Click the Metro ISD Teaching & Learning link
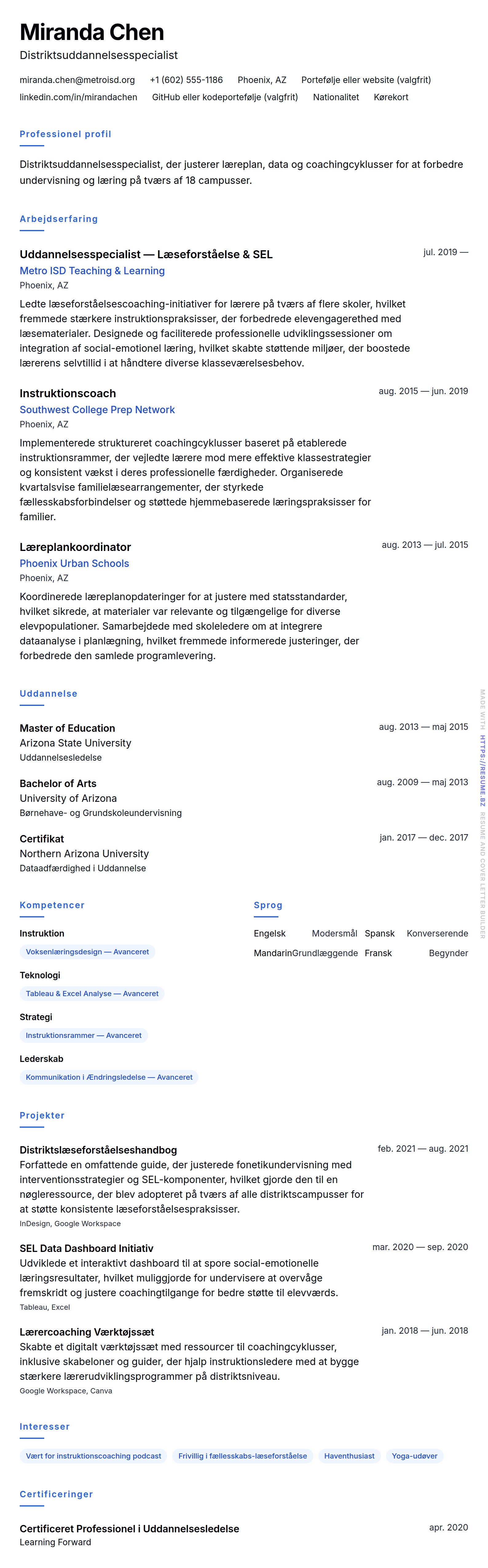 click(92, 271)
